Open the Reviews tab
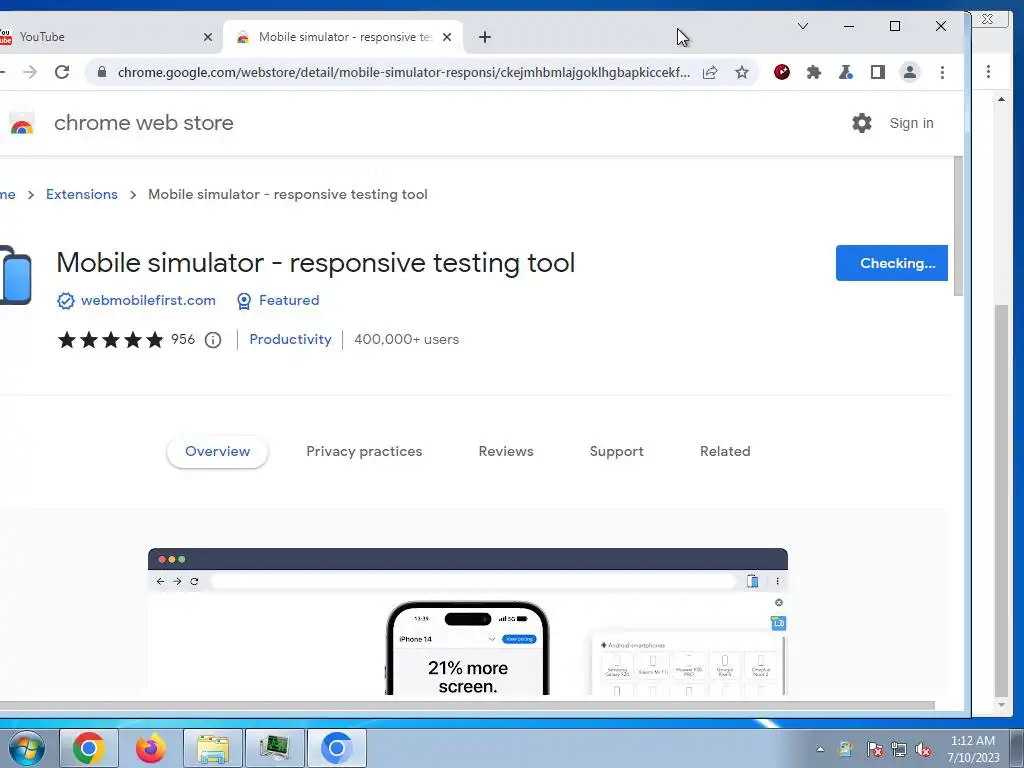 [506, 451]
